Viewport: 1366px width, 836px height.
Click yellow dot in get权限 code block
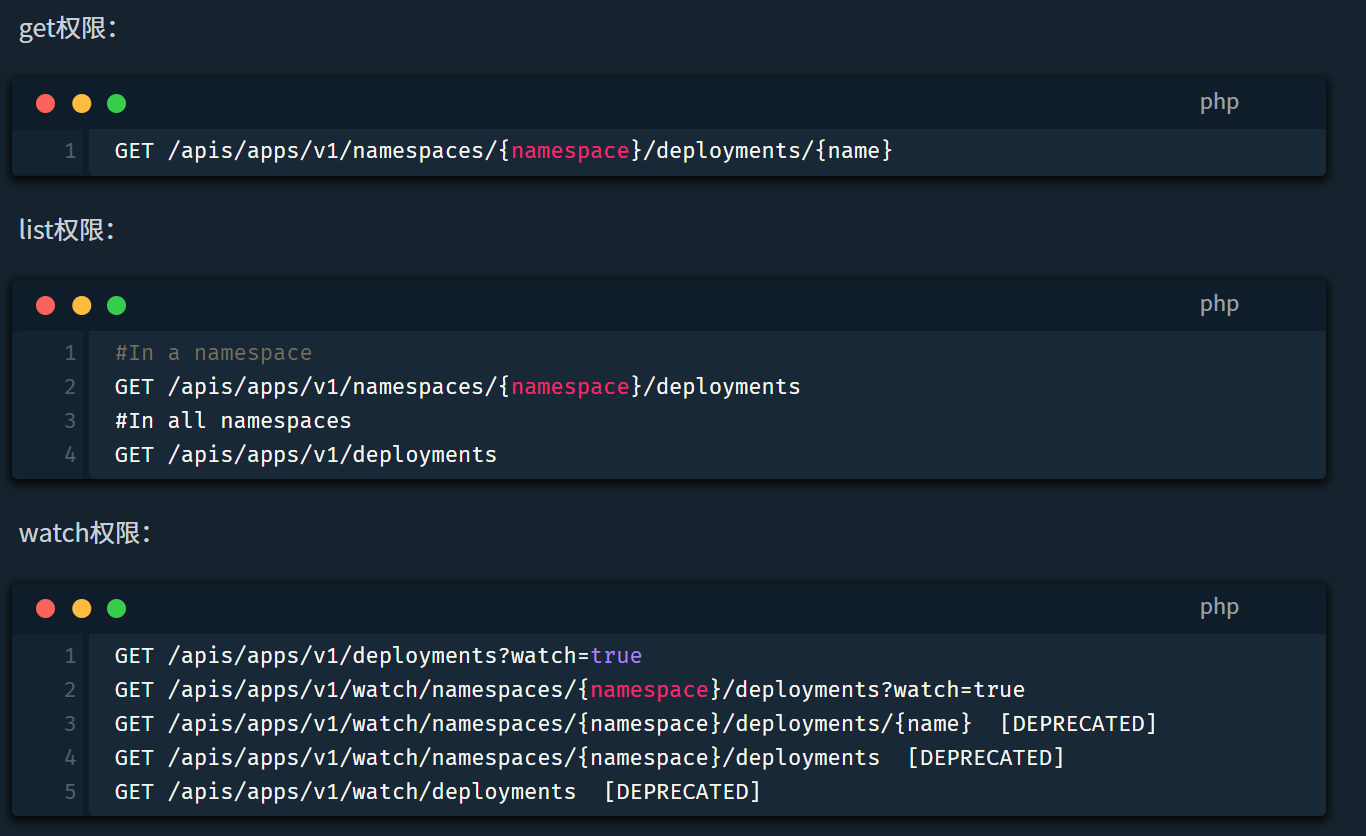point(81,103)
